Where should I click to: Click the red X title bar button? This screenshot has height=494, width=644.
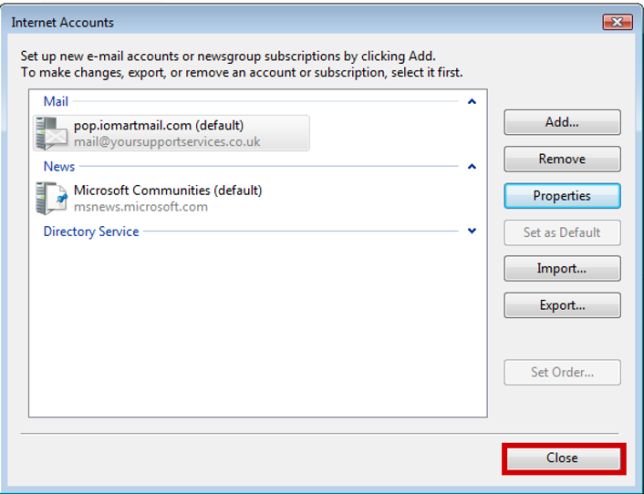[617, 22]
